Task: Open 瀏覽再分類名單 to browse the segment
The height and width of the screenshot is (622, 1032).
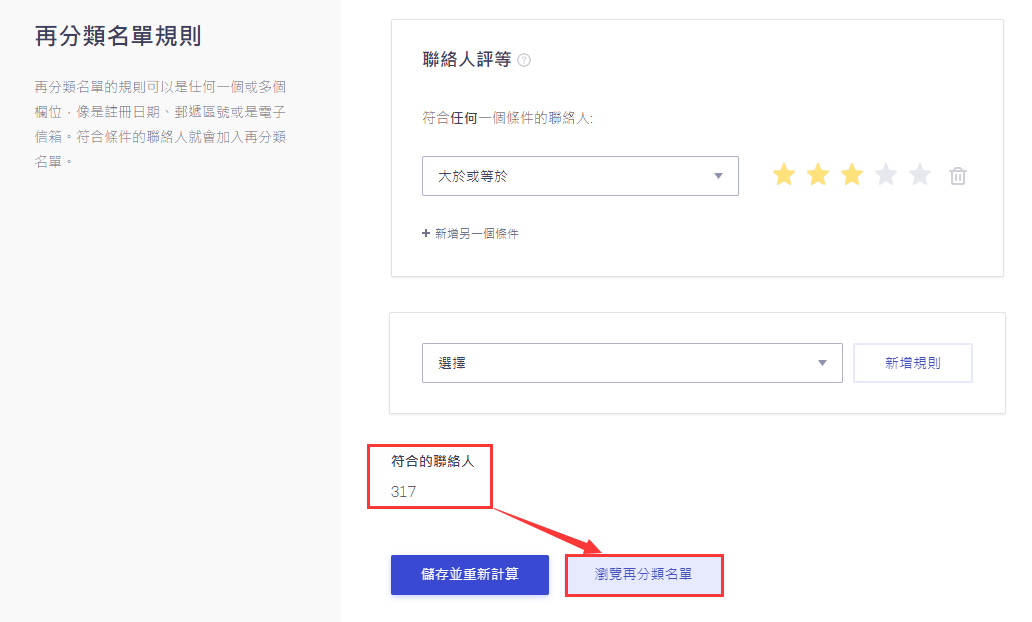Action: pos(643,575)
